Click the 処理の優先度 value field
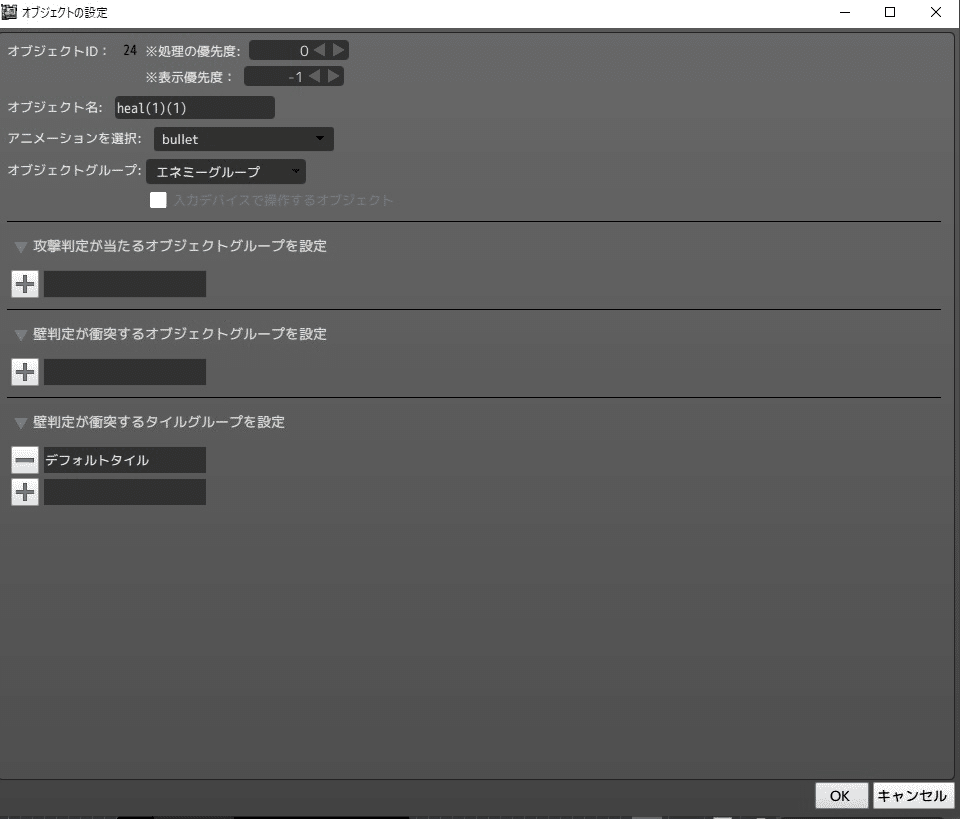The height and width of the screenshot is (819, 960). [x=280, y=50]
